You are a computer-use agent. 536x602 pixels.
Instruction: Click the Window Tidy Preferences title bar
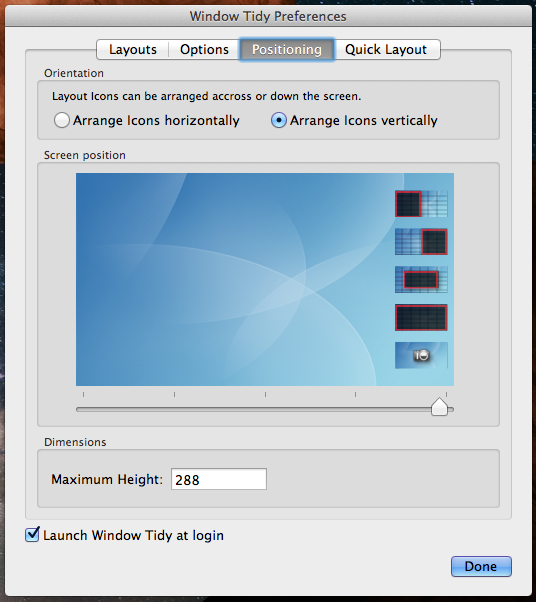[x=268, y=17]
